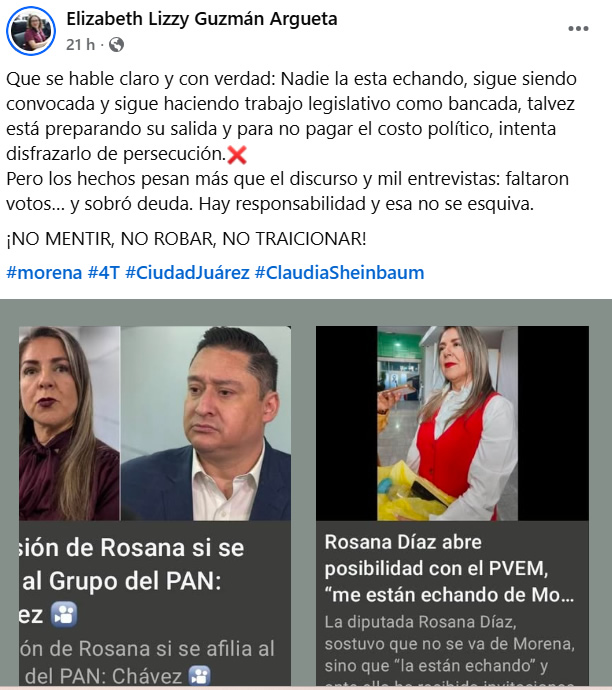Click the '21 h' post timestamp
The width and height of the screenshot is (612, 690).
[81, 44]
